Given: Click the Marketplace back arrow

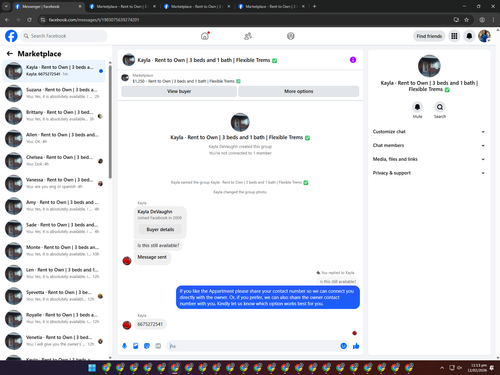Looking at the screenshot, I should pos(10,54).
